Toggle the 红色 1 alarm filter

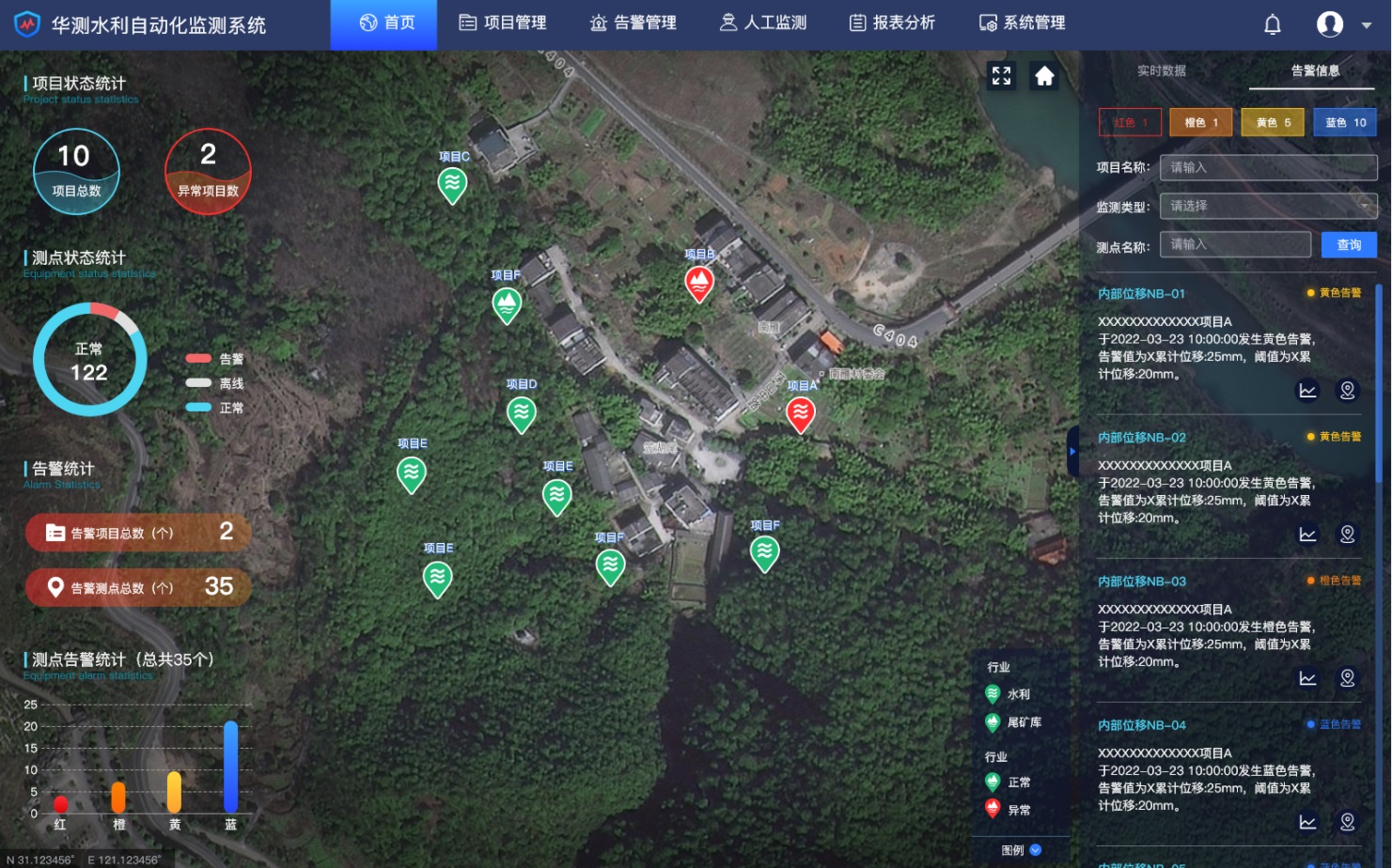coord(1130,123)
